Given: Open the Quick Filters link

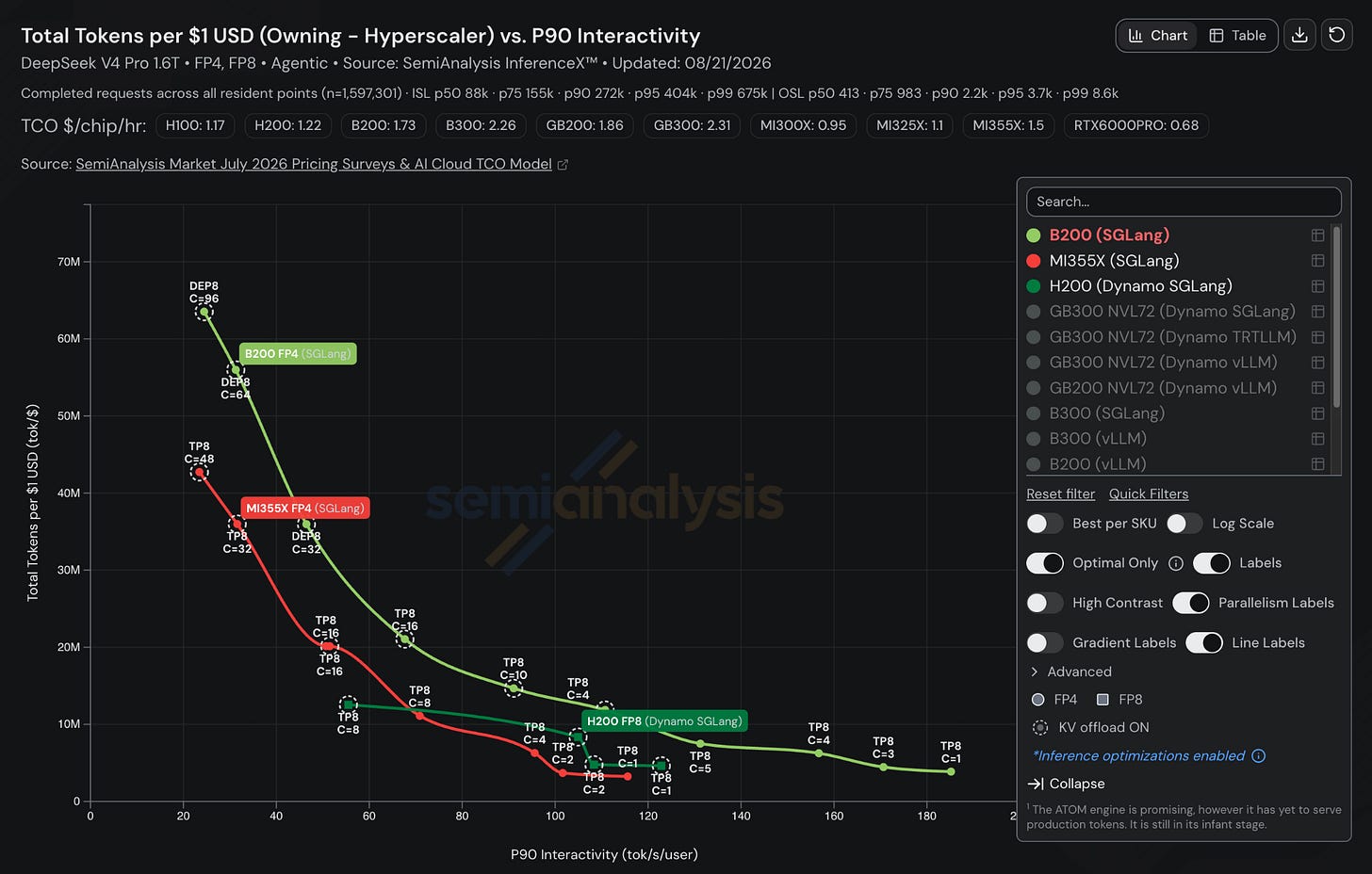Looking at the screenshot, I should [x=1149, y=494].
